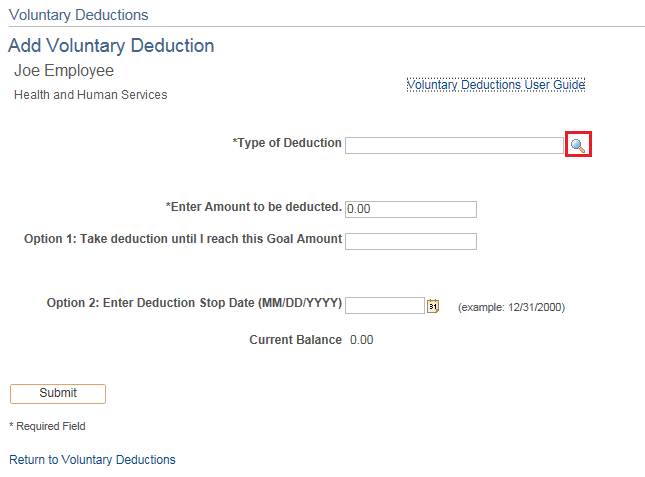The image size is (645, 477).
Task: Click the Option 2 Deduction Stop Date label
Action: (194, 303)
